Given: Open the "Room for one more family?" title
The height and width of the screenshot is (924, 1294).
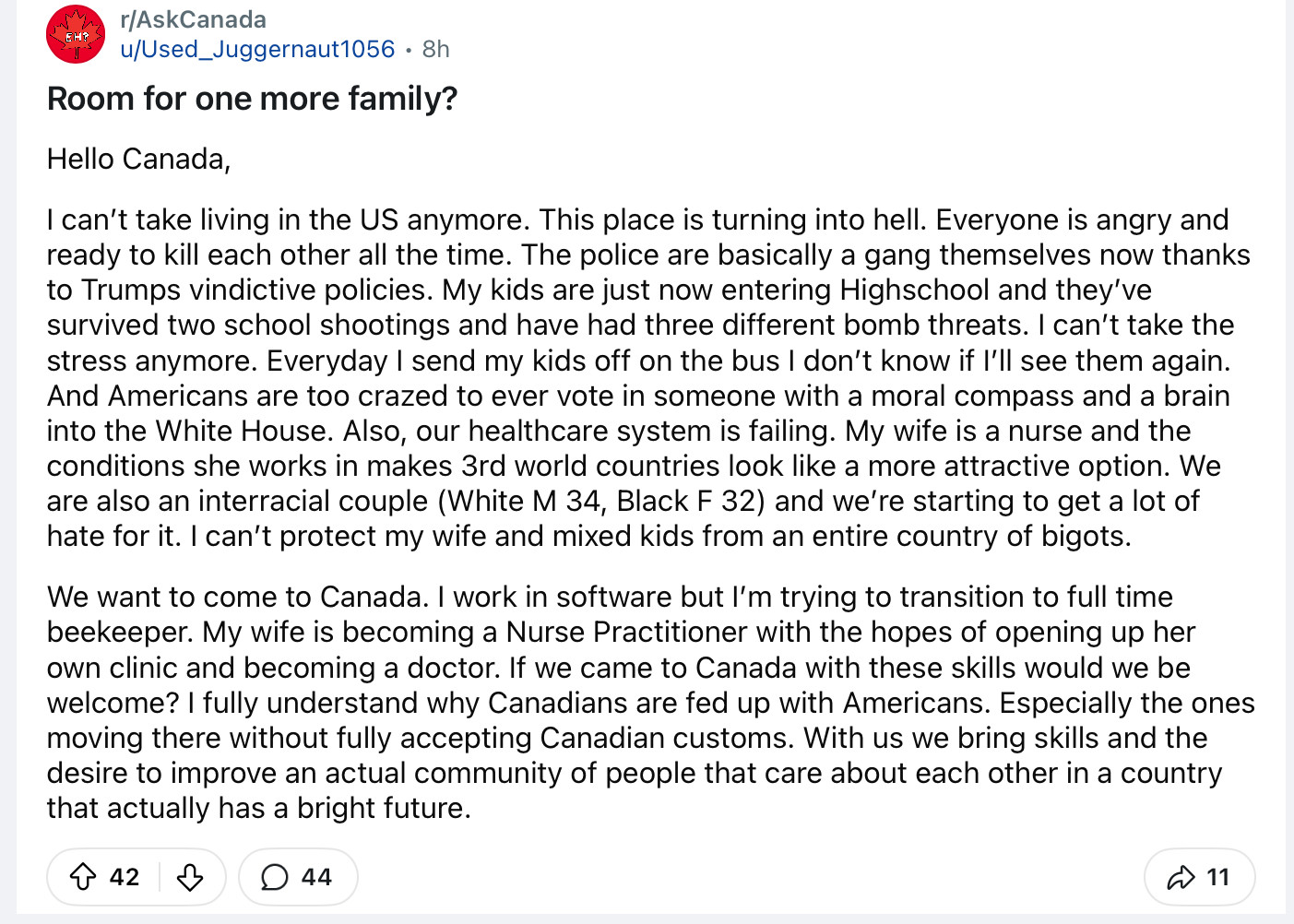Looking at the screenshot, I should tap(252, 99).
